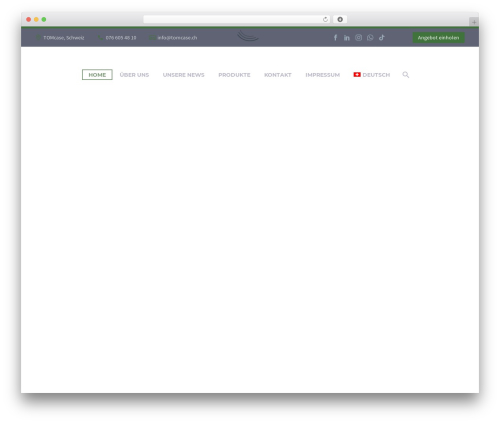Open the Instagram social icon
This screenshot has width=500, height=423.
coord(358,38)
